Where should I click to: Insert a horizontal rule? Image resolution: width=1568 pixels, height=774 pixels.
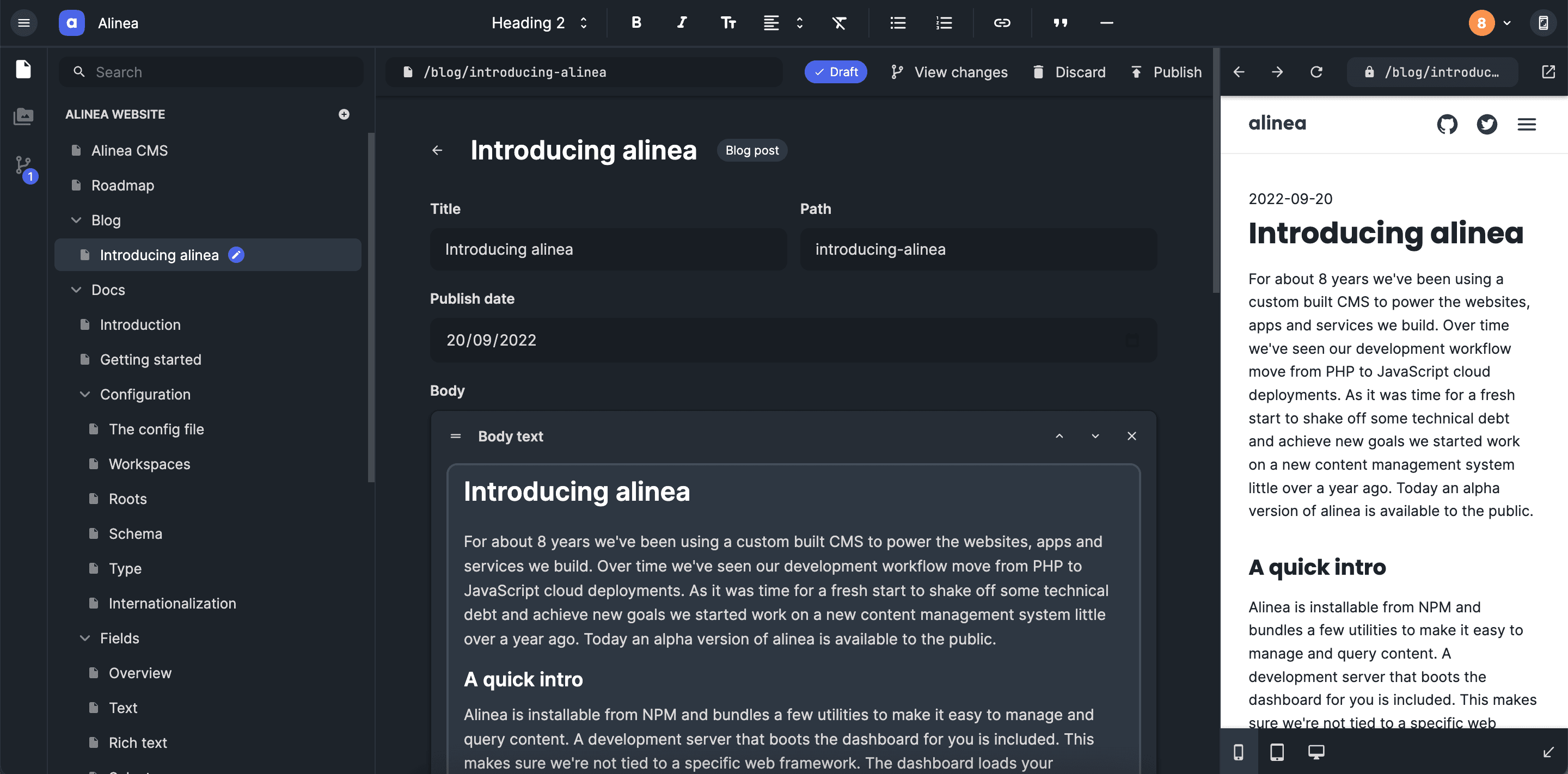point(1107,23)
